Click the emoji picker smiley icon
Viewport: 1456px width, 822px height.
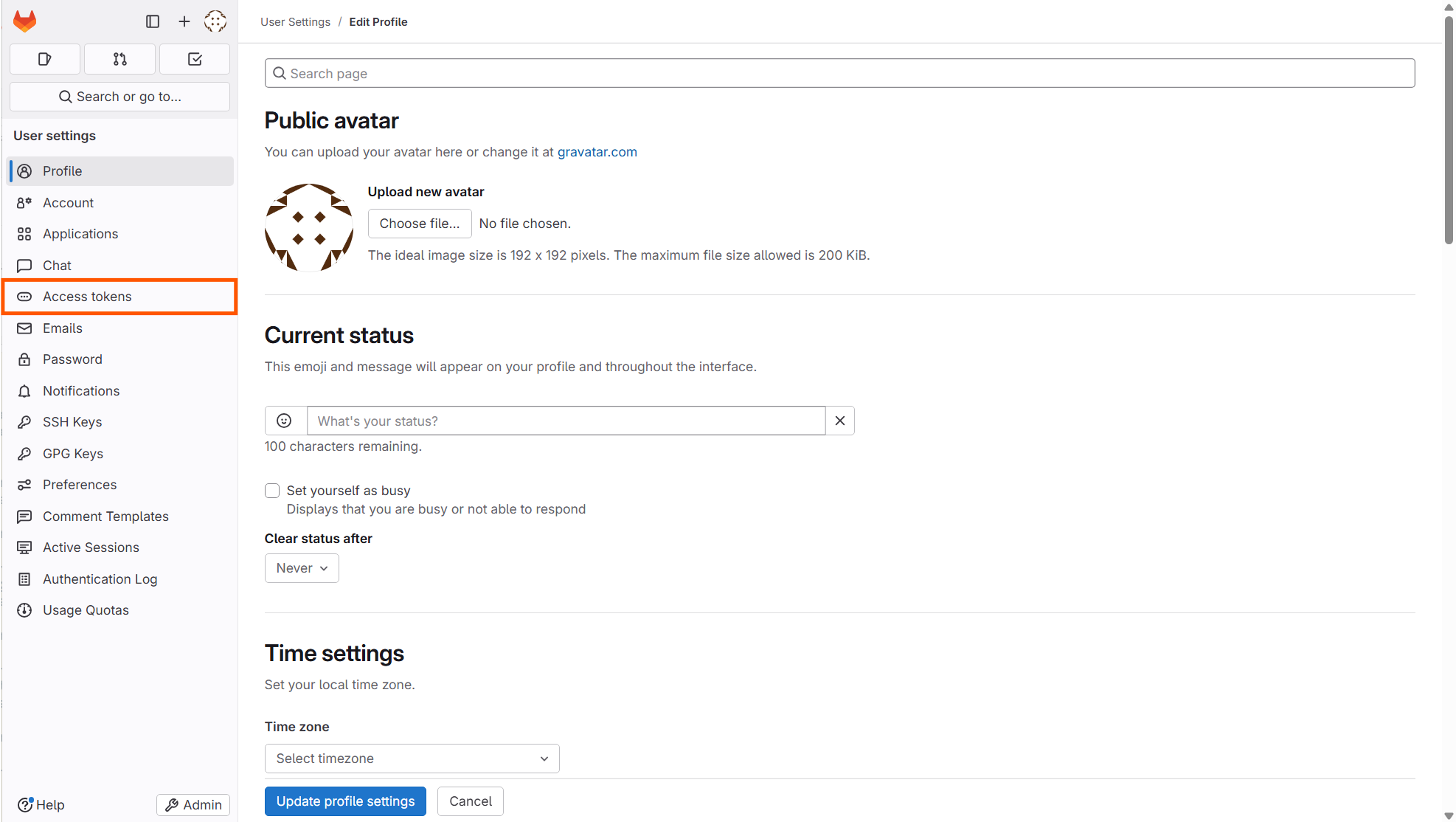pos(284,421)
